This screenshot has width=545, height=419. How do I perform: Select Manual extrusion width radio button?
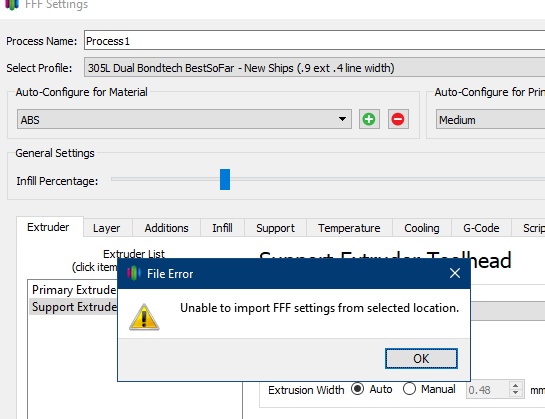pyautogui.click(x=409, y=389)
